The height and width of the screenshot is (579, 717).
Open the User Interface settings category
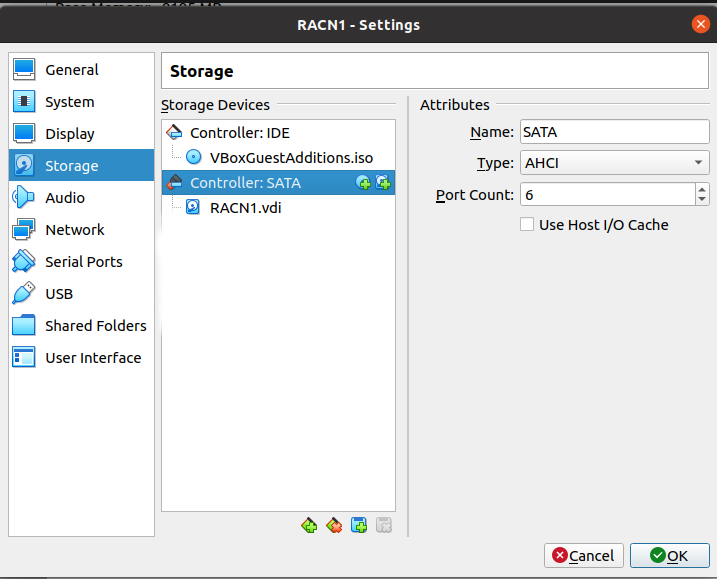pos(81,358)
